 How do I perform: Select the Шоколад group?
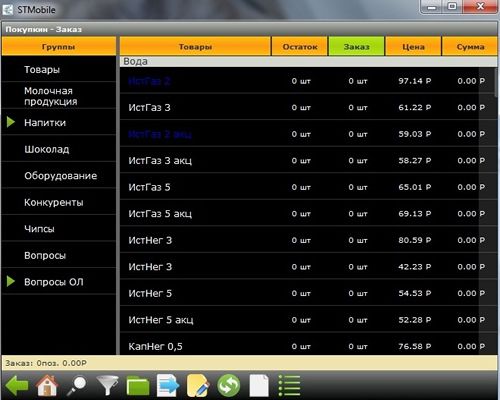tap(59, 149)
